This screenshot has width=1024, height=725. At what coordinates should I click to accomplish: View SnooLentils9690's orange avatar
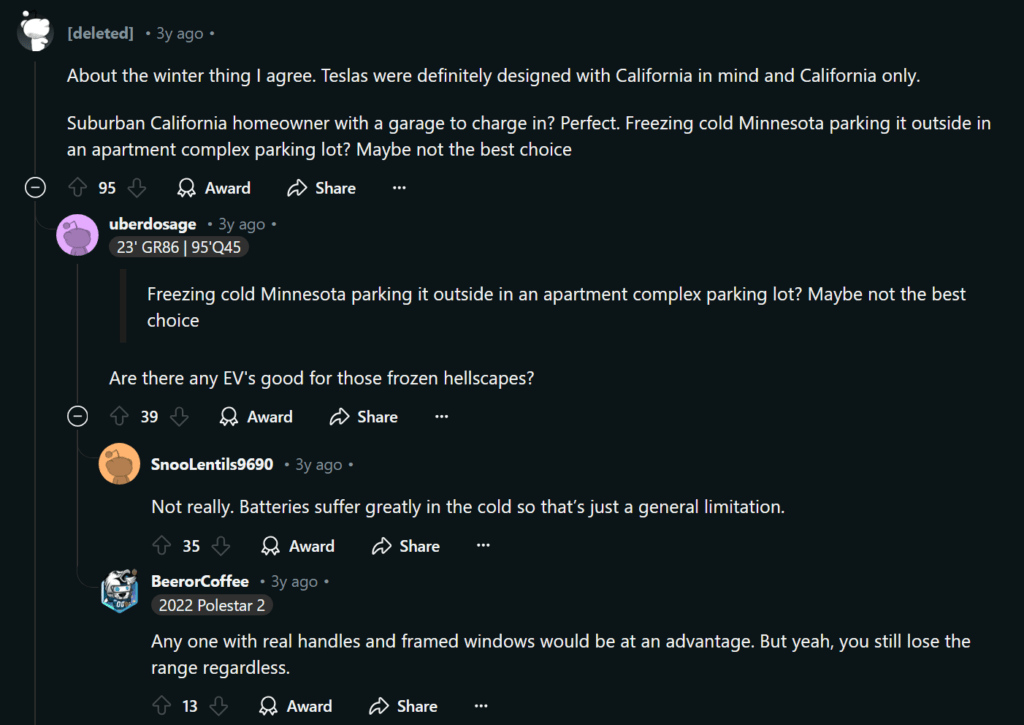click(x=119, y=464)
